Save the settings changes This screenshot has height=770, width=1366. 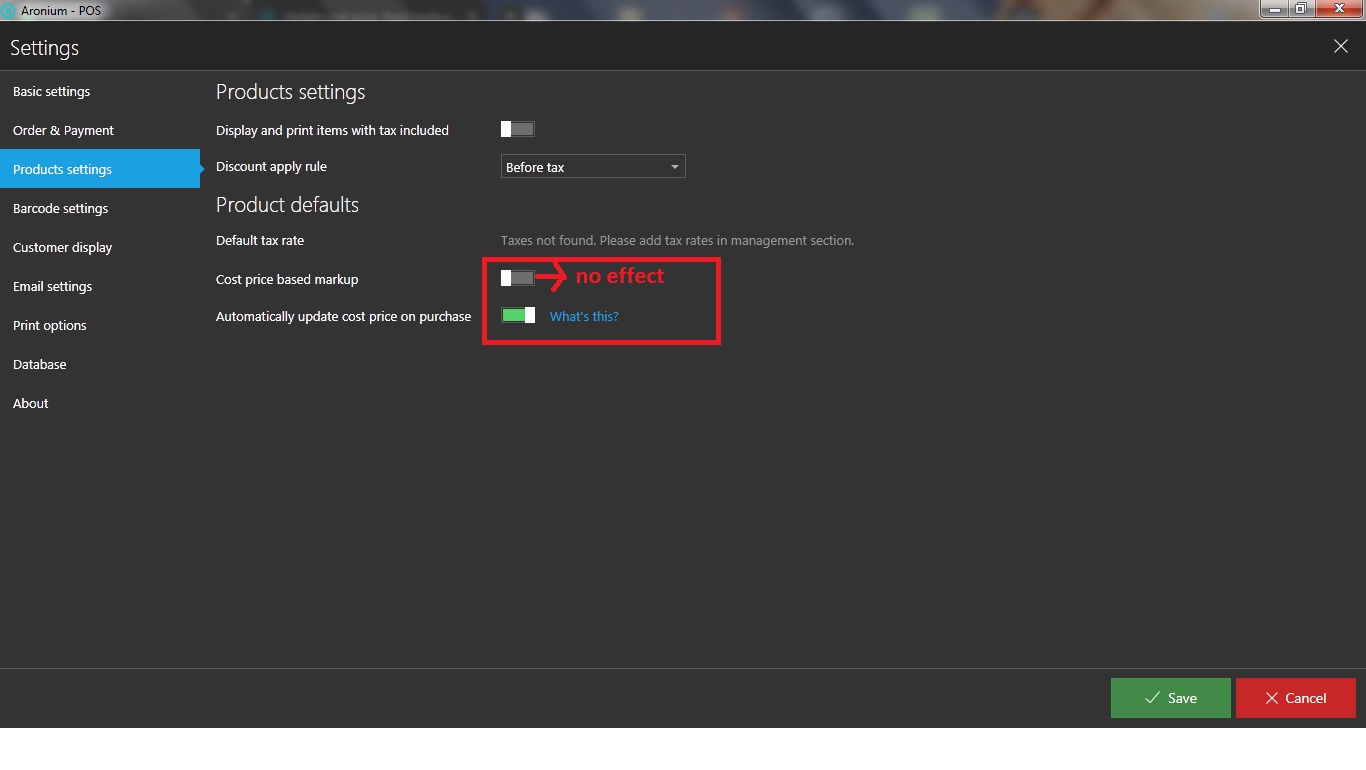(1170, 698)
